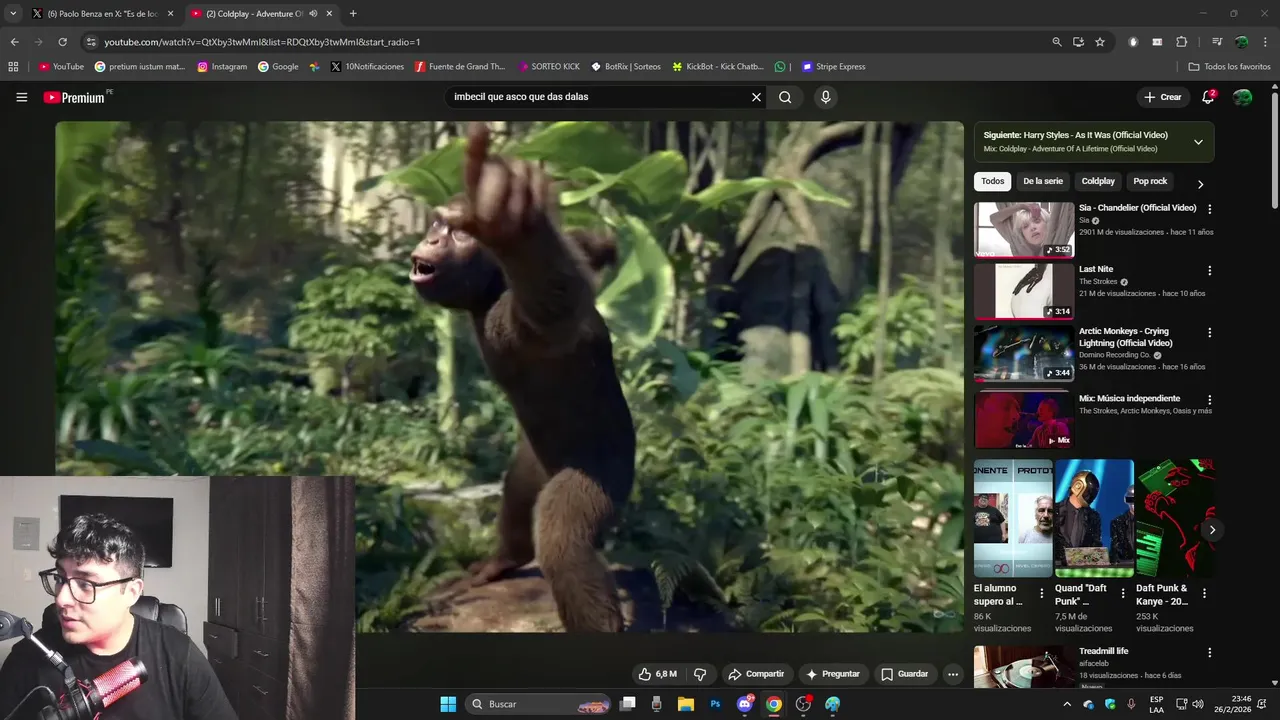Screen dimensions: 1280x720
Task: Open options for Crying Lightning video
Action: coord(1210,332)
